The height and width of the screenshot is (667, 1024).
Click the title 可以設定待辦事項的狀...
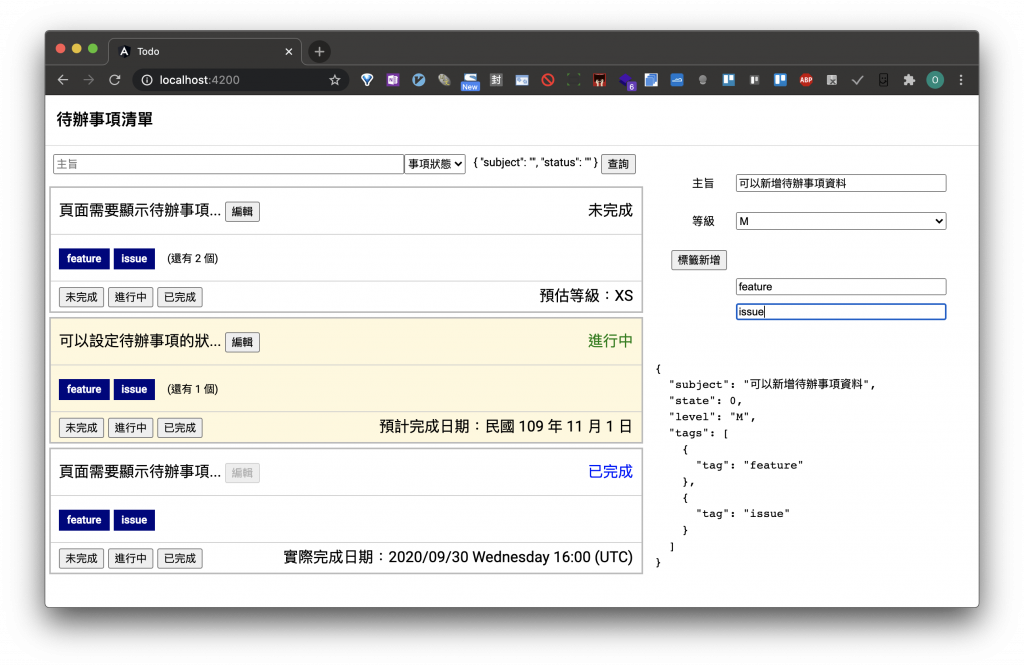coord(140,341)
